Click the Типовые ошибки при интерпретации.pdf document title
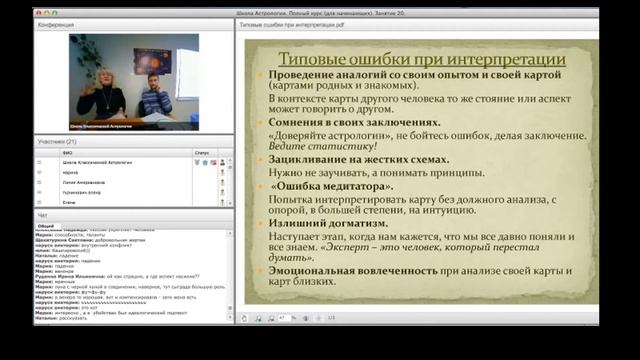 (291, 25)
